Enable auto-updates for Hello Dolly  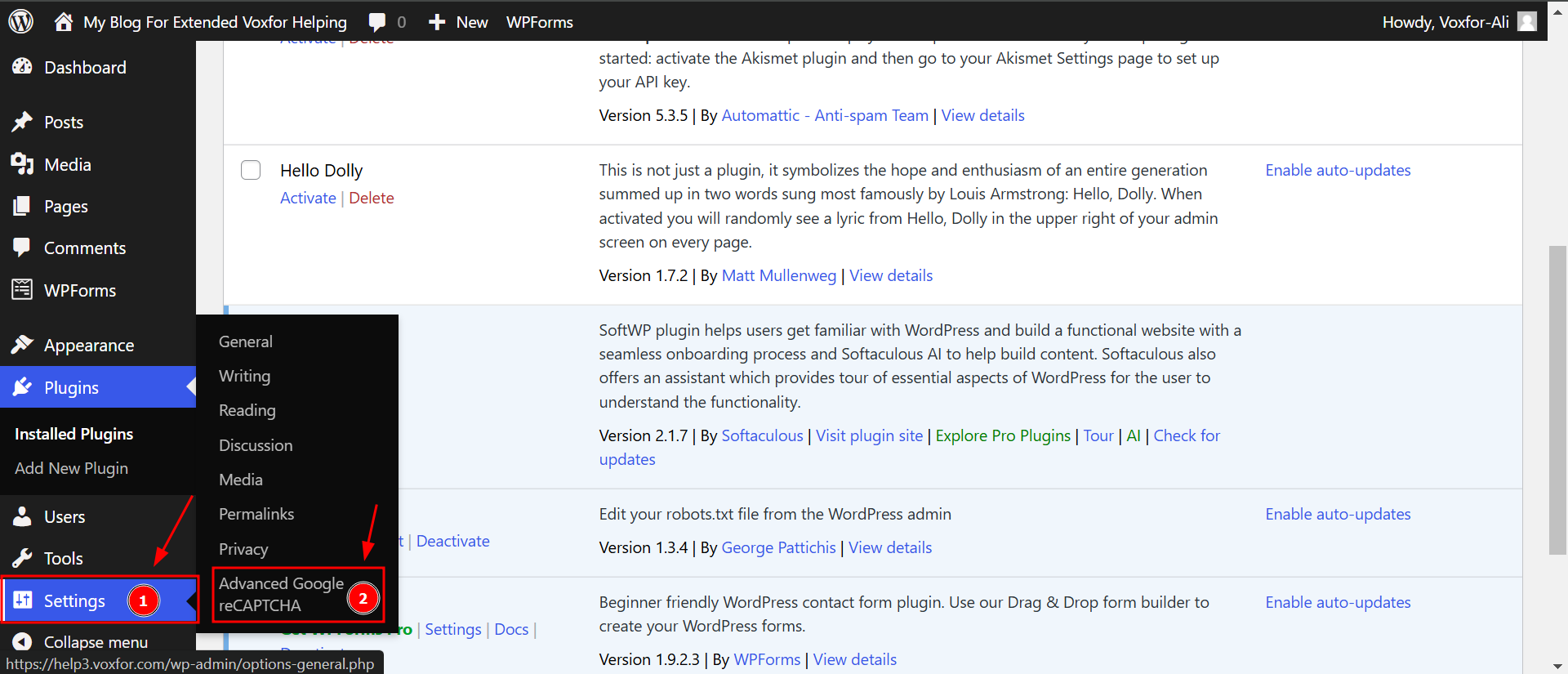[1338, 170]
